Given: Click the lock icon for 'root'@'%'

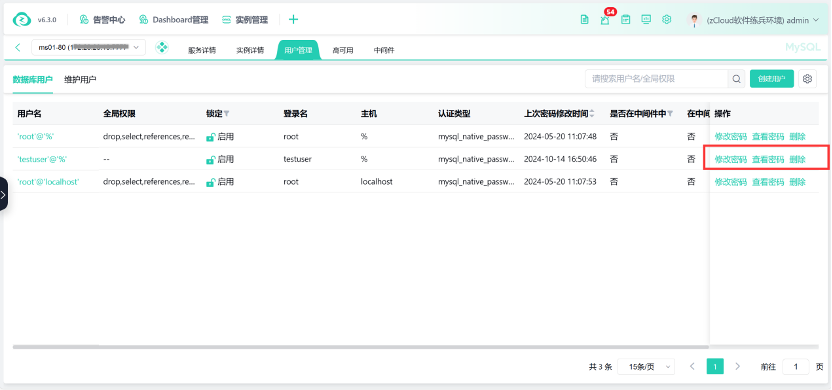Looking at the screenshot, I should [210, 137].
